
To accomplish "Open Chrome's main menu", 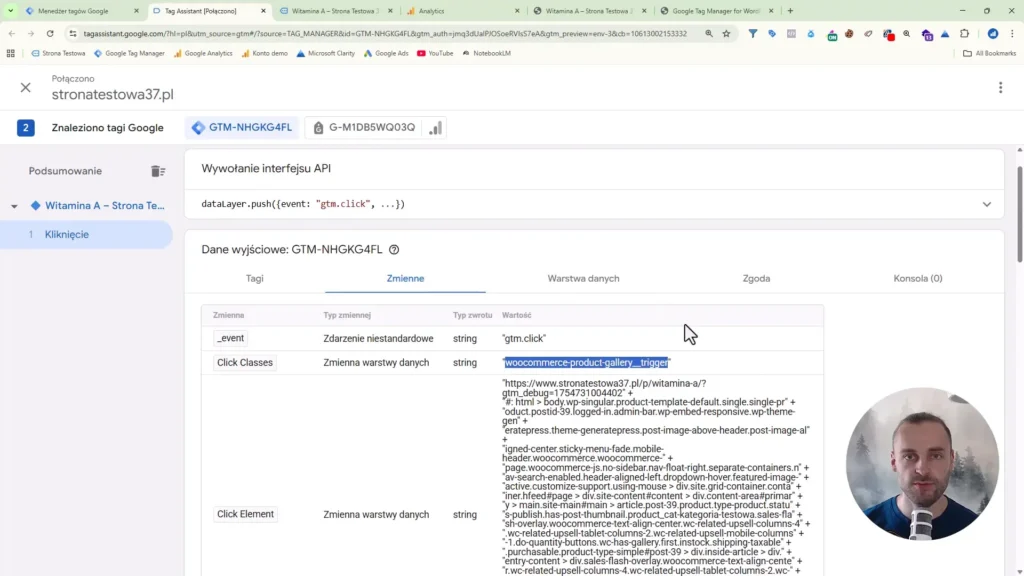I will pos(1012,33).
